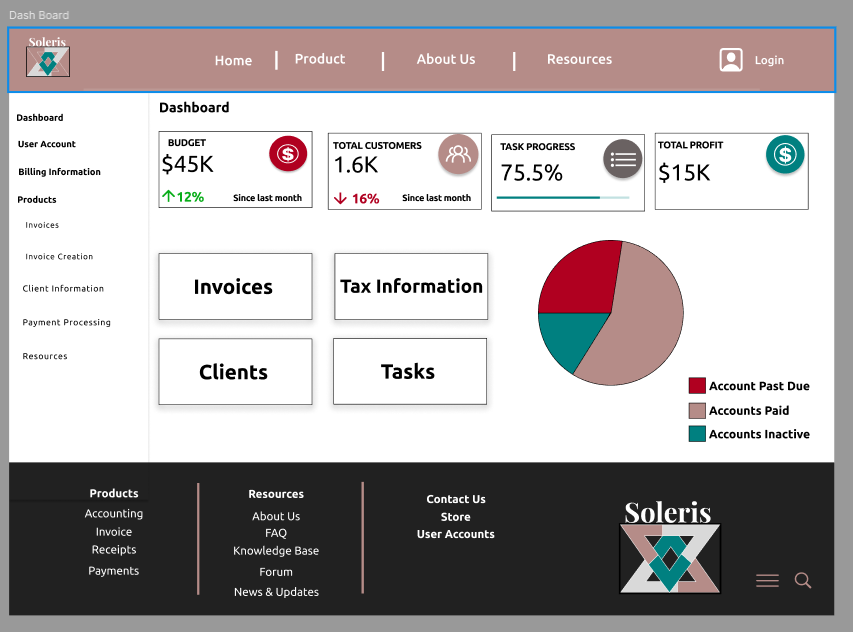The image size is (853, 632).
Task: Select User Account in the left sidebar
Action: [47, 144]
